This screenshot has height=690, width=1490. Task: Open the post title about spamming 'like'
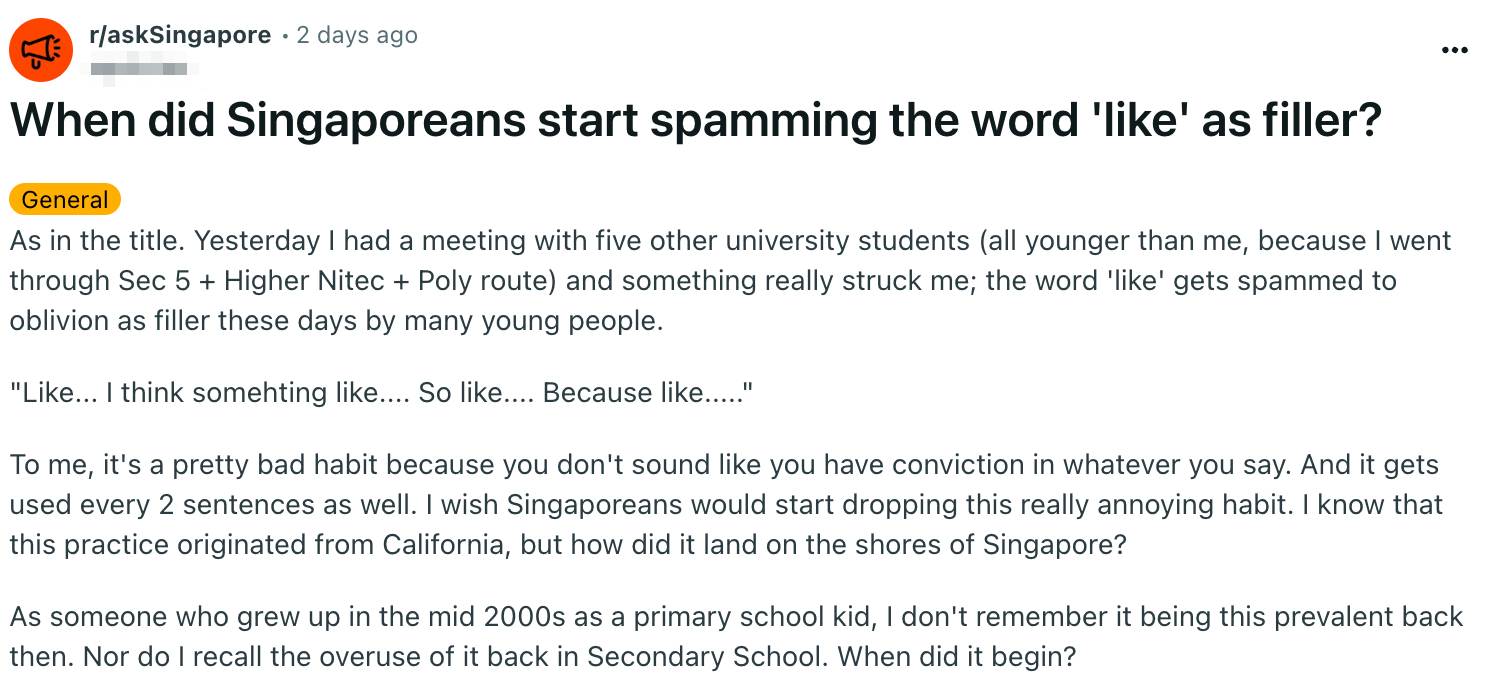coord(695,121)
